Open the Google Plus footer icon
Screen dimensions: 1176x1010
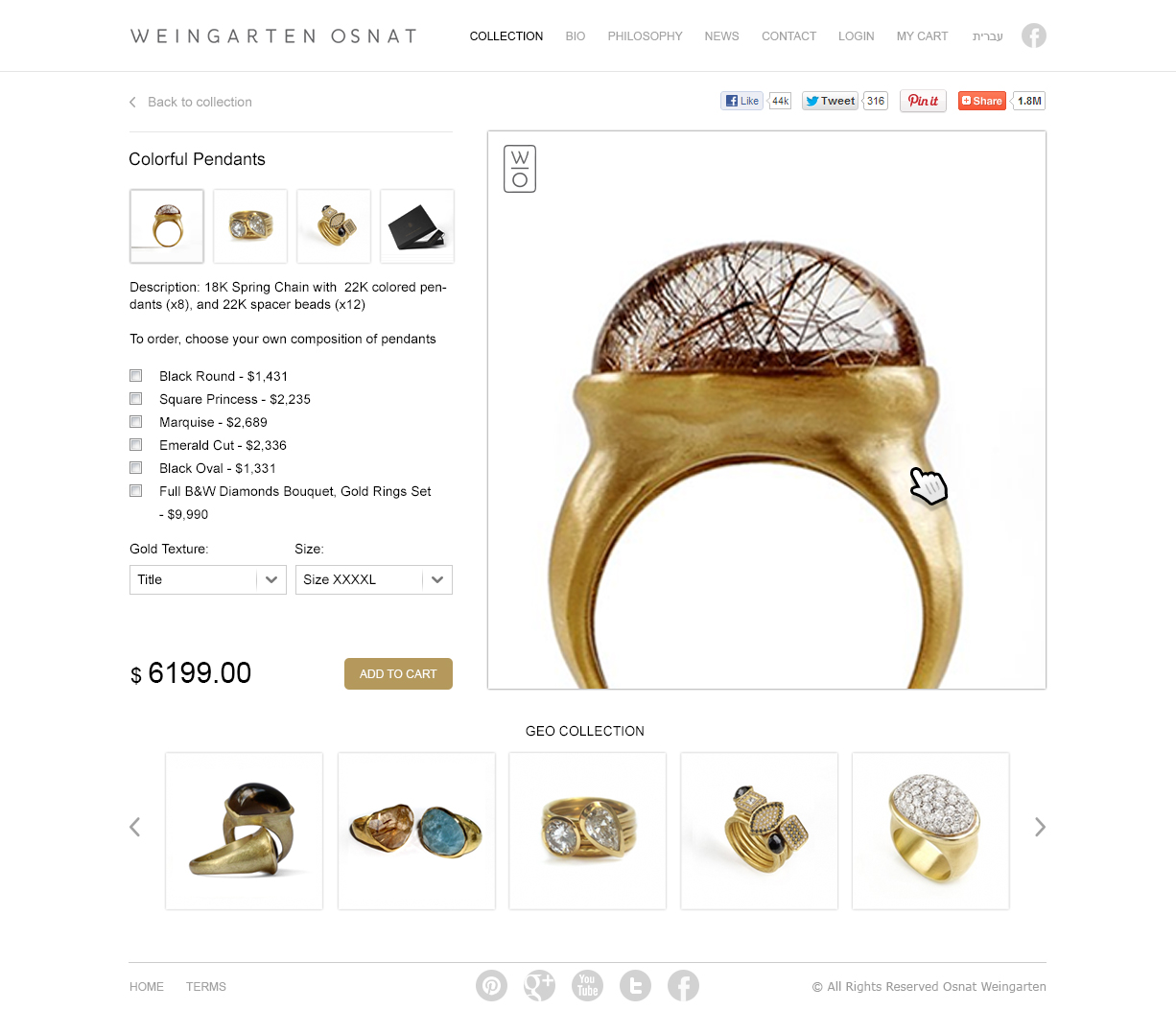[x=539, y=985]
